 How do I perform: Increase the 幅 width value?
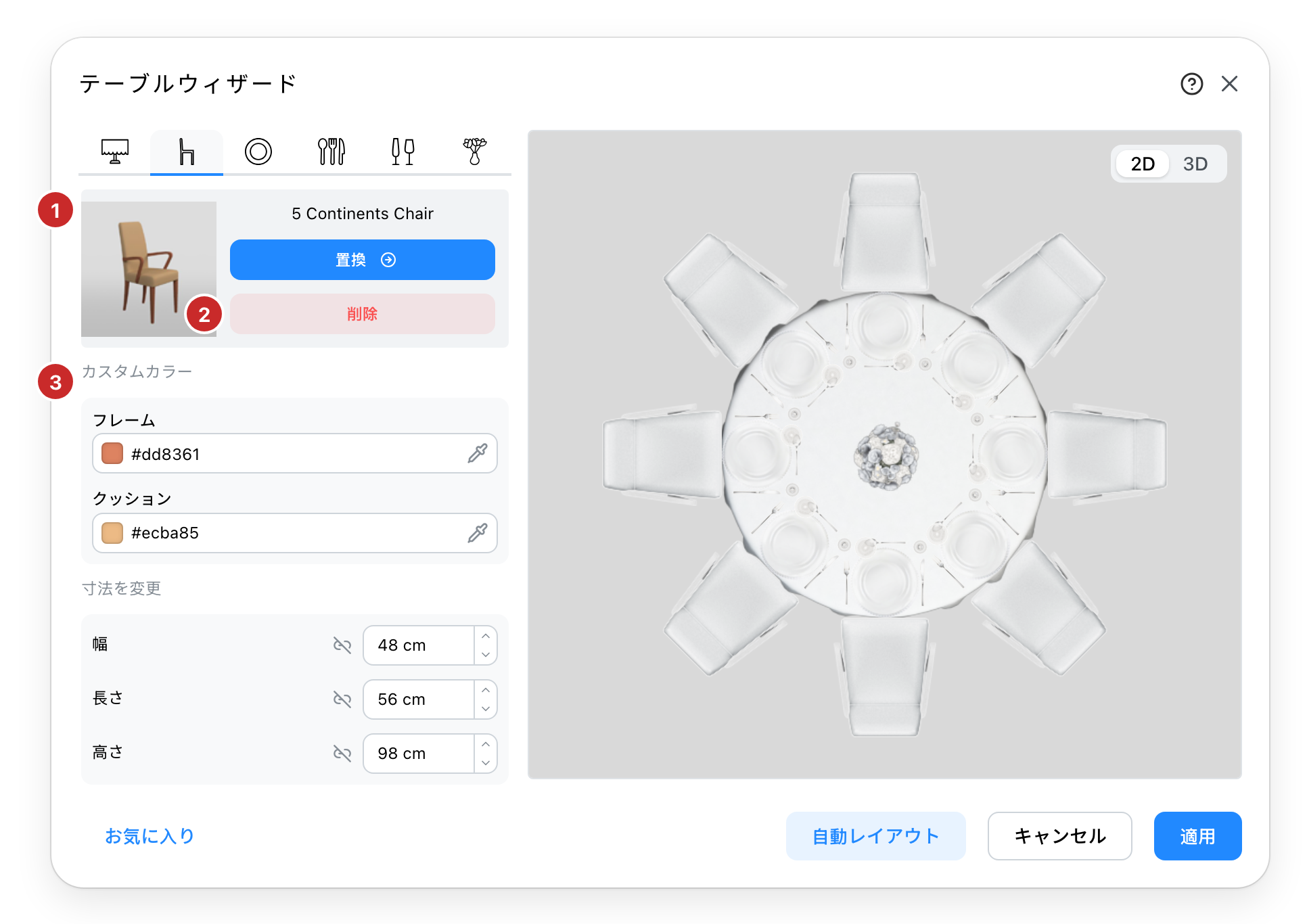tap(486, 636)
